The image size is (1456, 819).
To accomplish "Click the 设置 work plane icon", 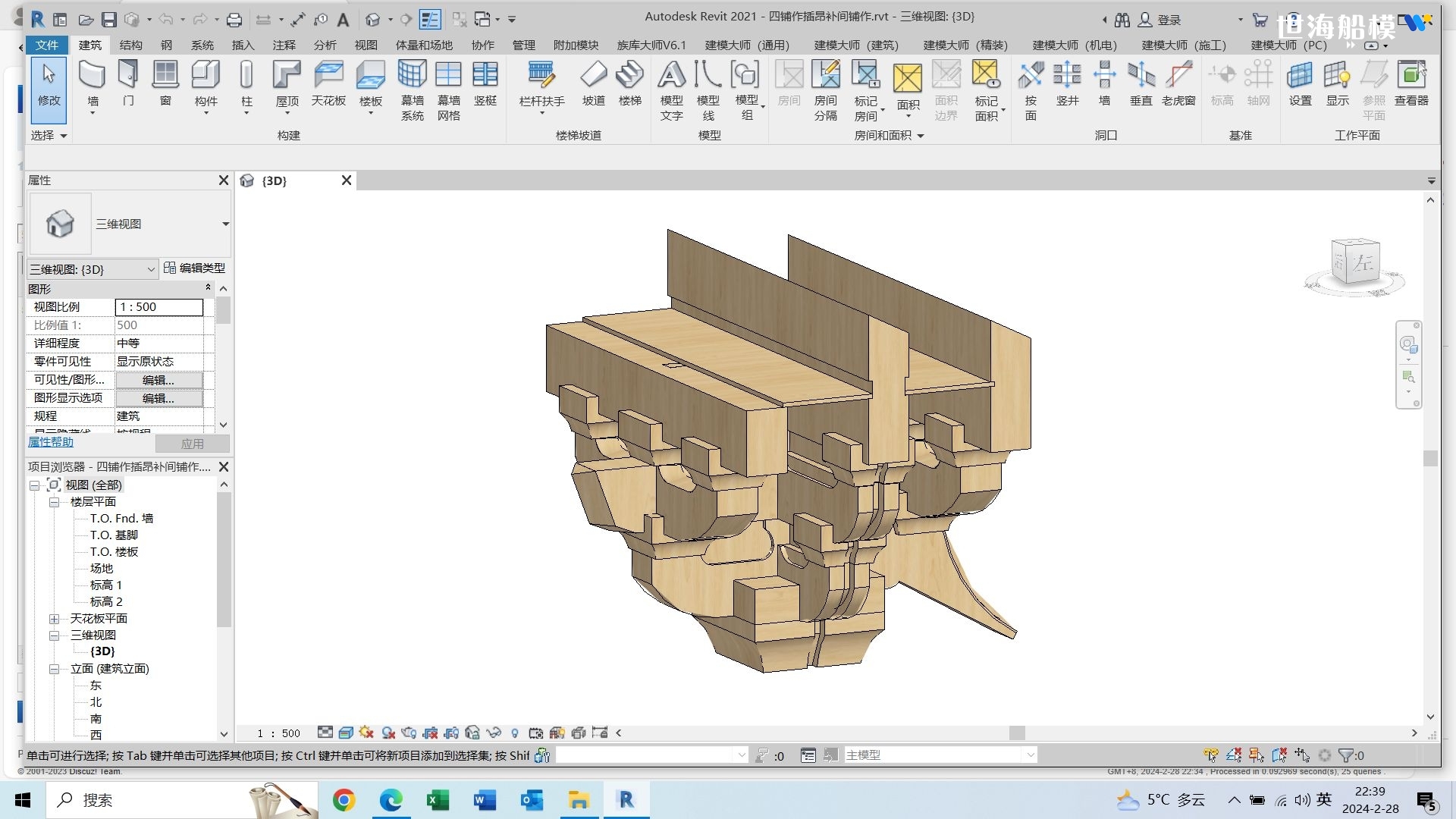I will pos(1300,83).
